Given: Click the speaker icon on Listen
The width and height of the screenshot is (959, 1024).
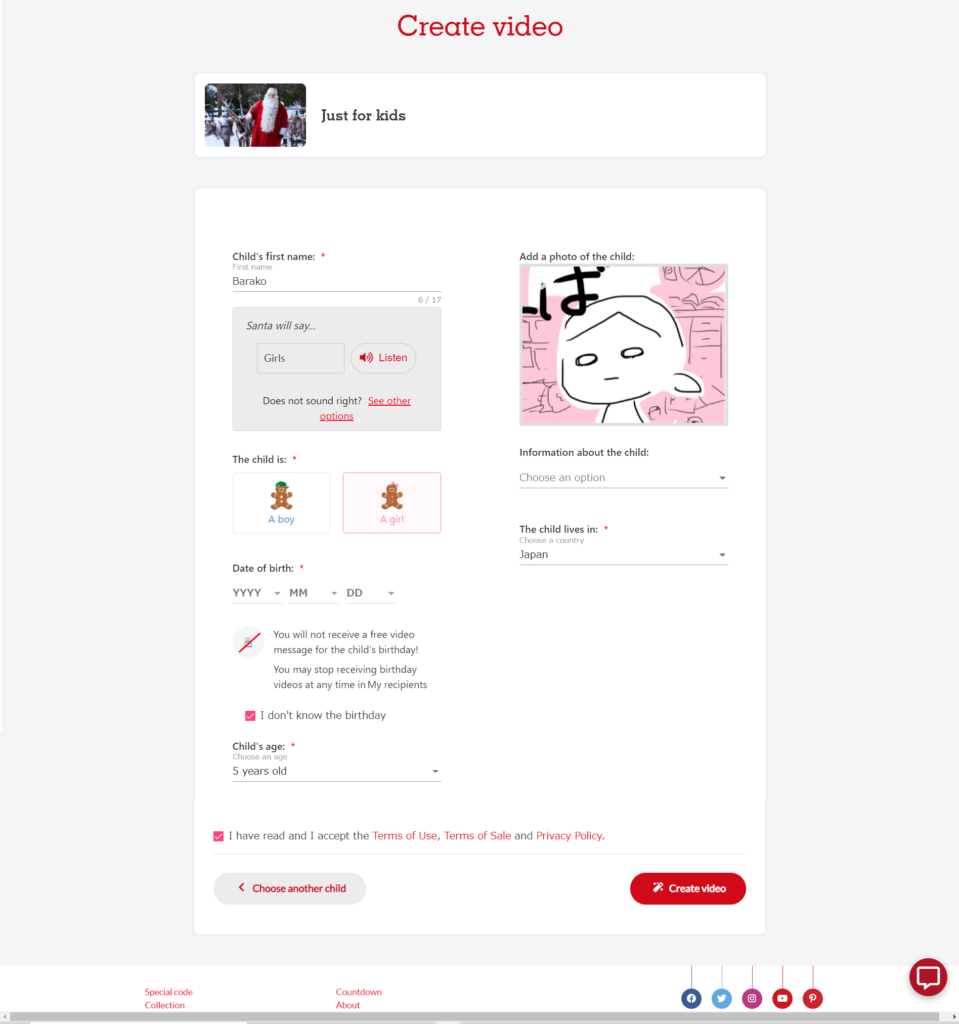Looking at the screenshot, I should (366, 358).
